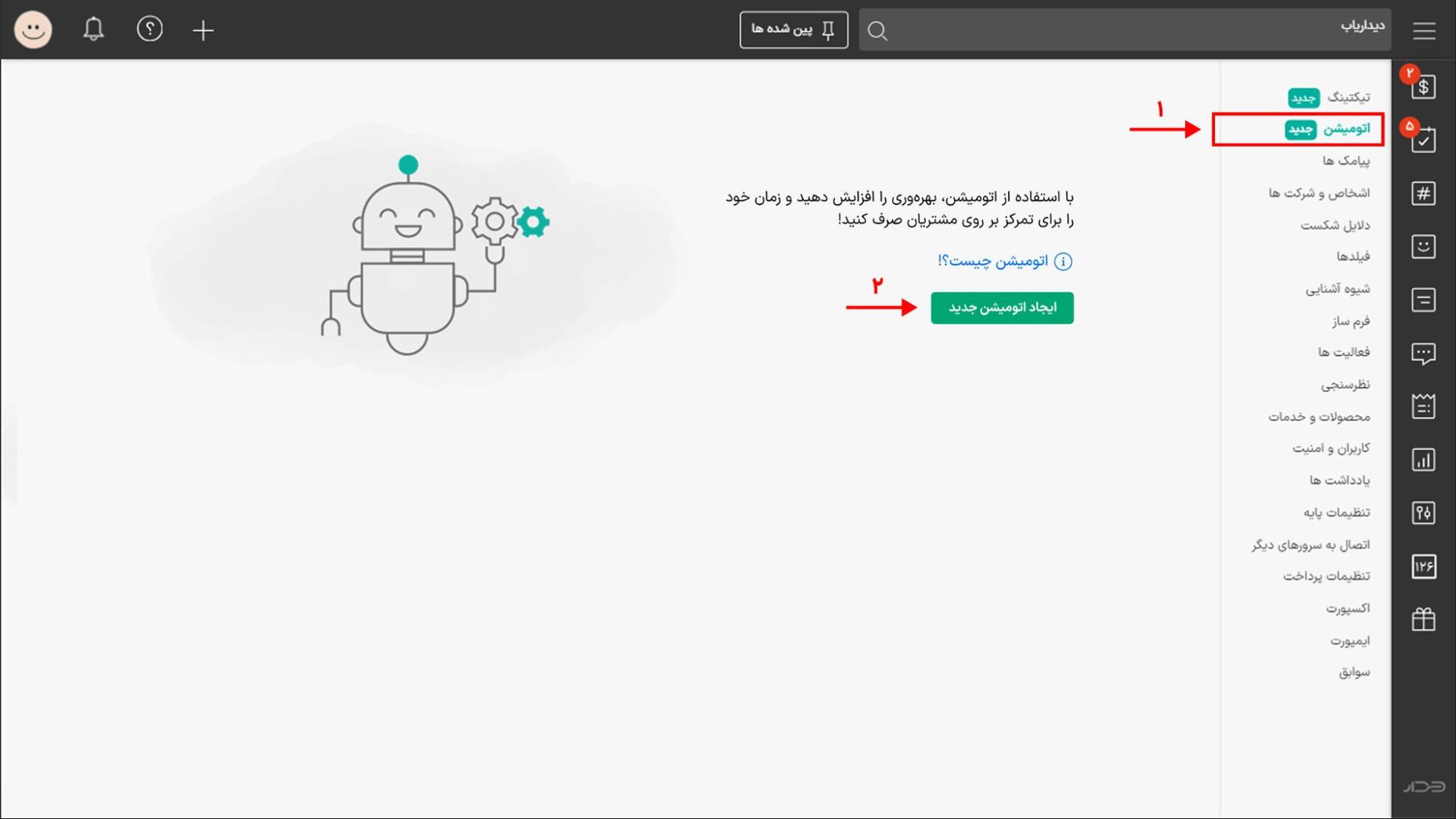1456x819 pixels.
Task: Open the notification bell
Action: coord(93,30)
